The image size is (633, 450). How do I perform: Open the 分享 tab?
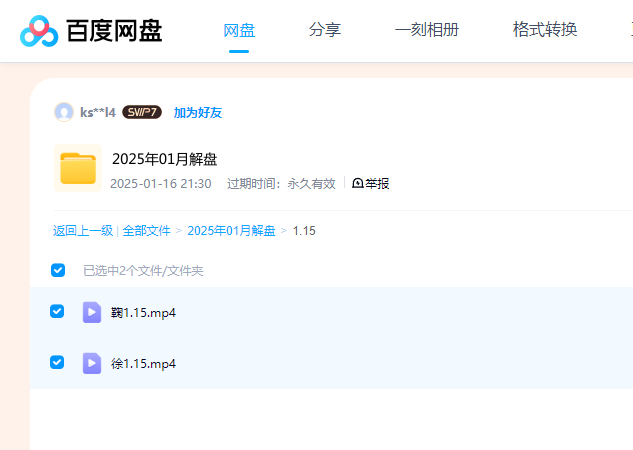325,30
